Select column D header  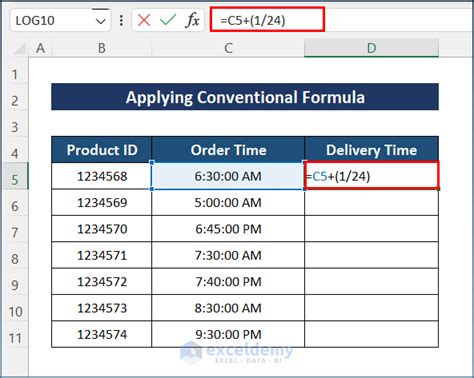point(371,49)
